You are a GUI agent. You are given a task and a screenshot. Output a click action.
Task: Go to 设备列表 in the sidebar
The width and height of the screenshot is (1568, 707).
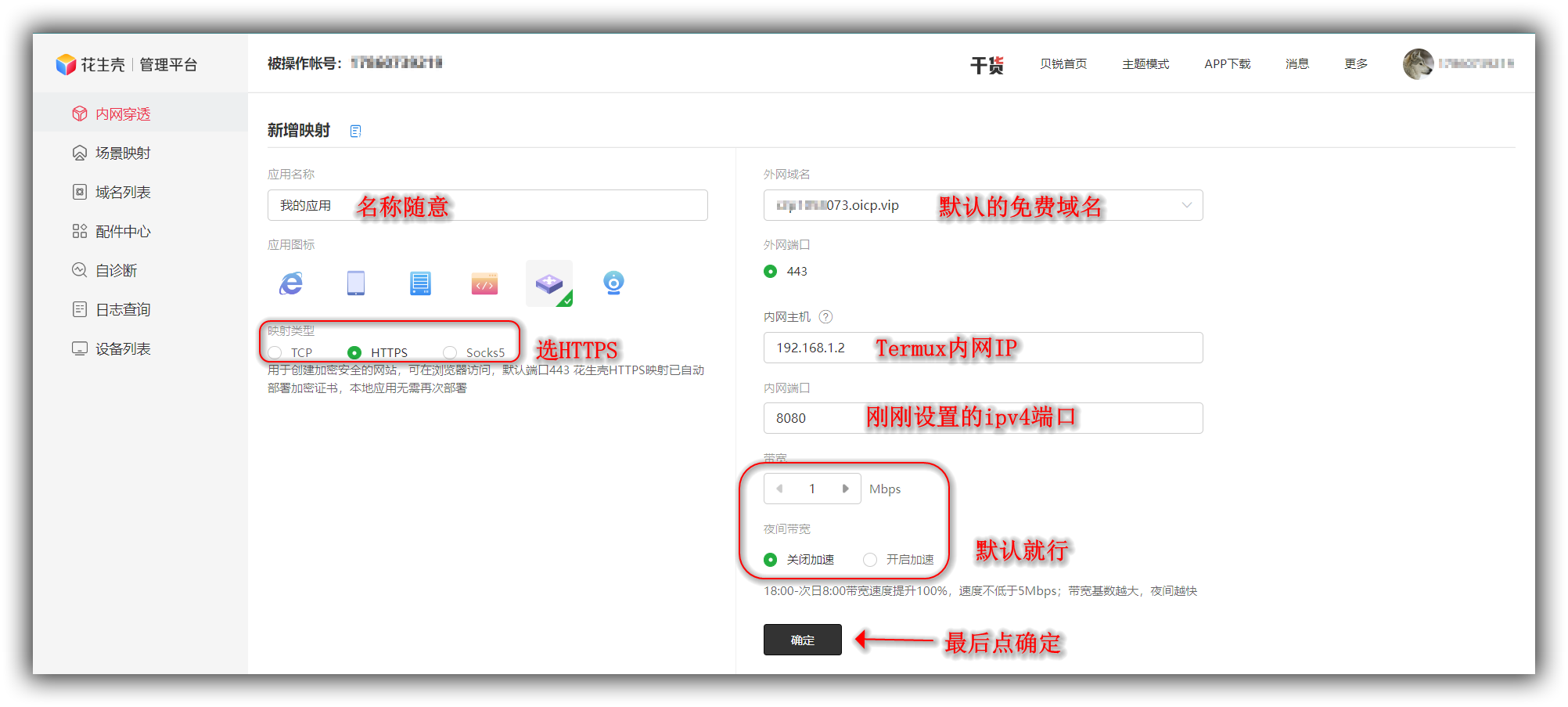(x=123, y=349)
